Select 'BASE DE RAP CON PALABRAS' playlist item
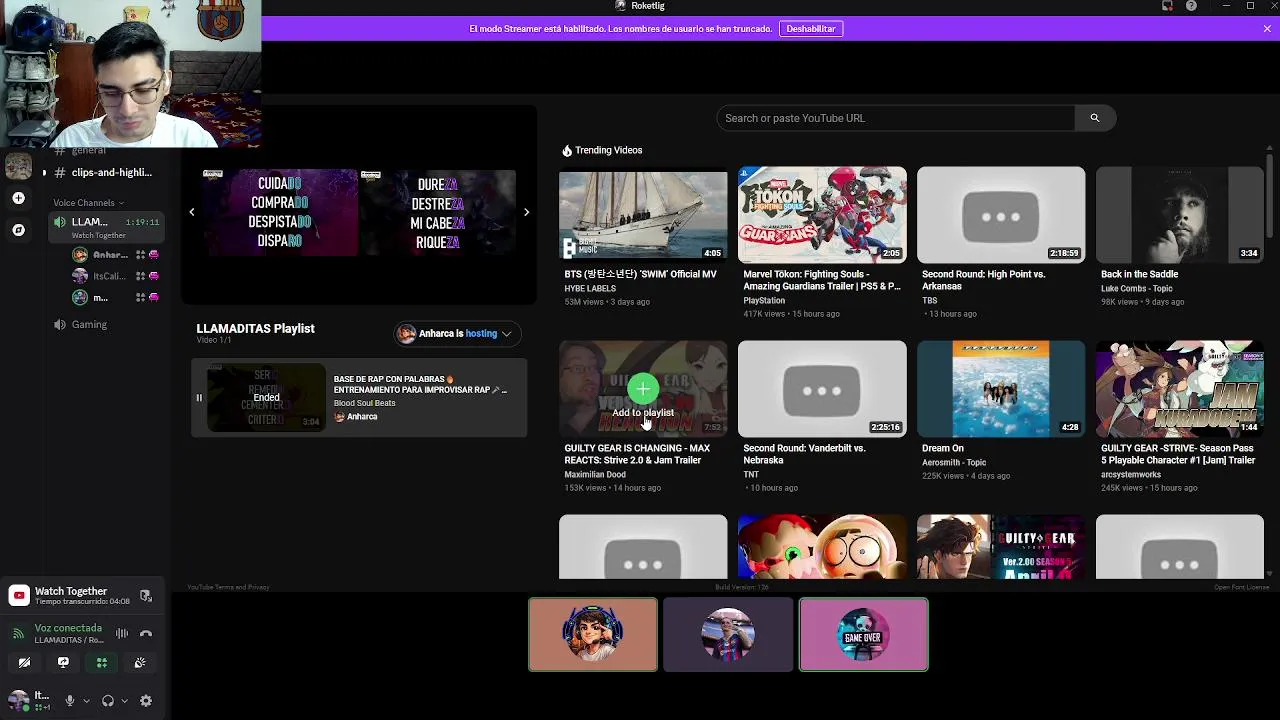Viewport: 1280px width, 720px height. tap(359, 398)
